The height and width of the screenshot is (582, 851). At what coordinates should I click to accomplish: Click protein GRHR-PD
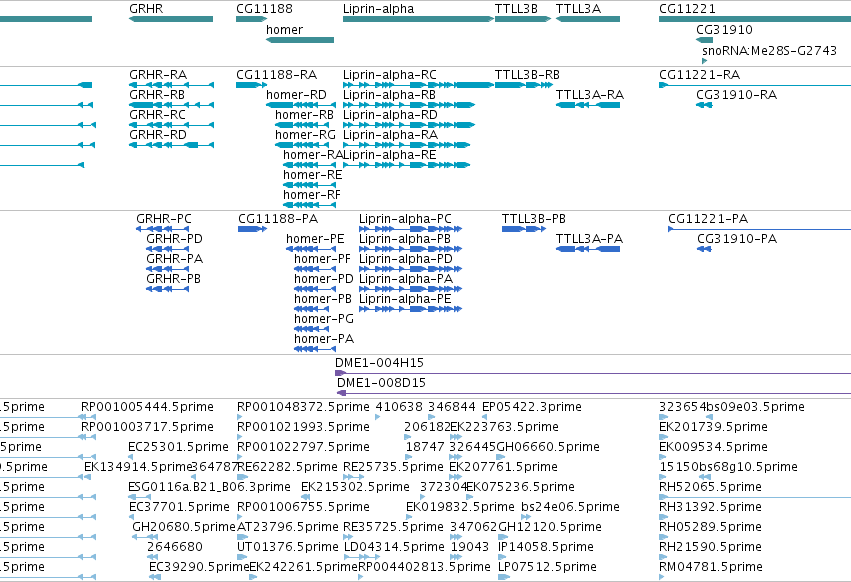click(167, 249)
